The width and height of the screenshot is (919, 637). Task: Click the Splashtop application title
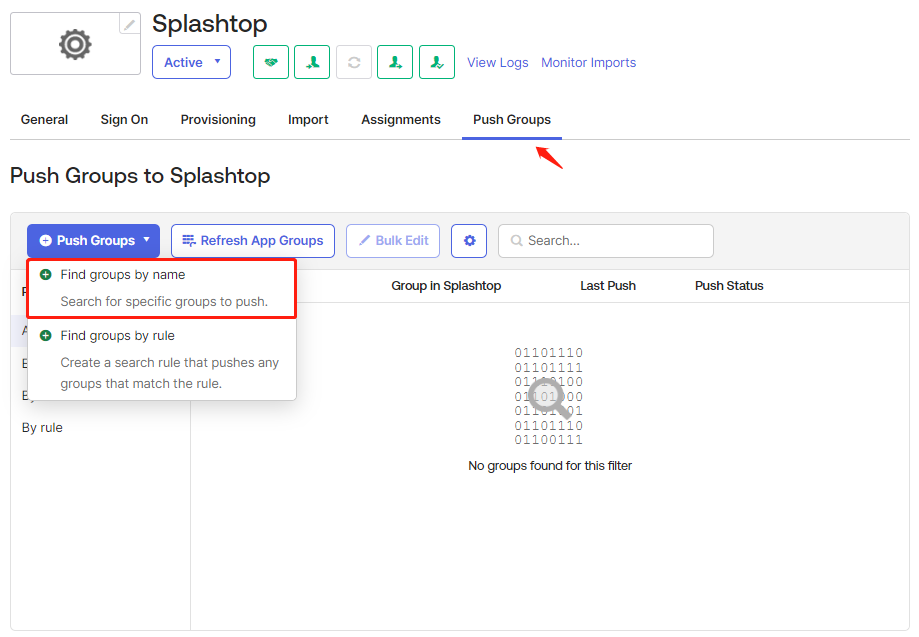[209, 24]
